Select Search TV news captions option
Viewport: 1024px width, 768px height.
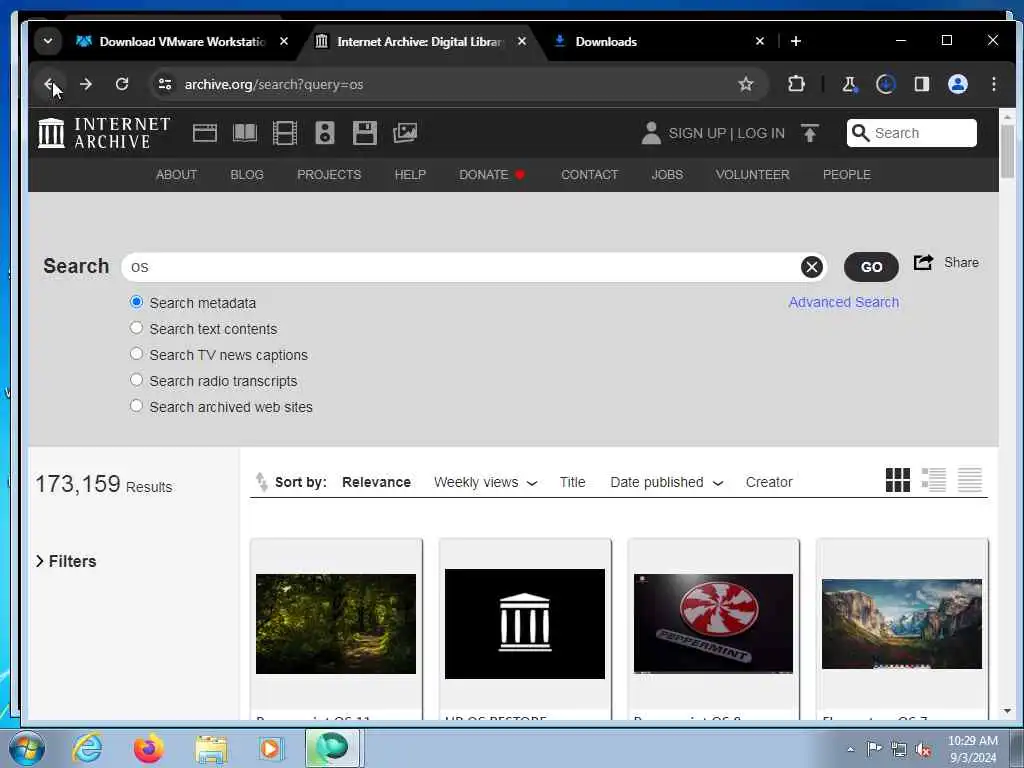[136, 354]
